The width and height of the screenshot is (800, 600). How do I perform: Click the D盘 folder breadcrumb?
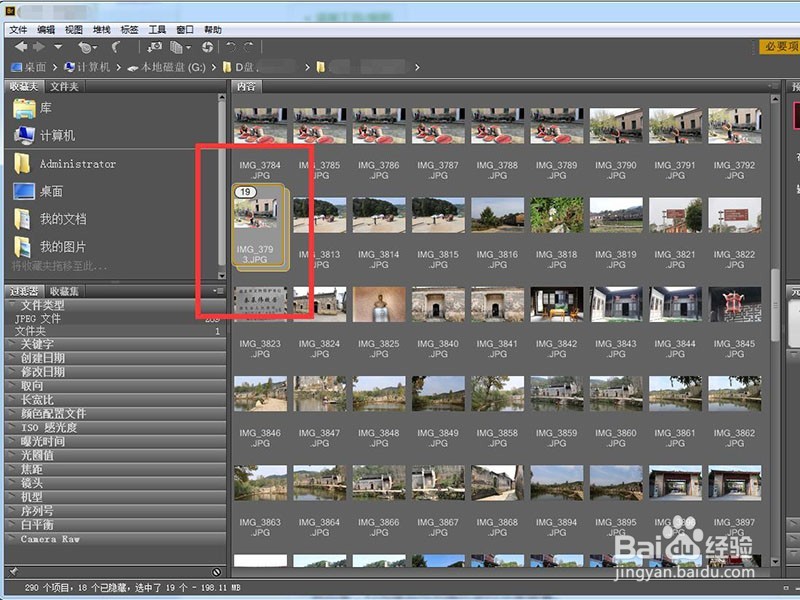click(x=240, y=67)
